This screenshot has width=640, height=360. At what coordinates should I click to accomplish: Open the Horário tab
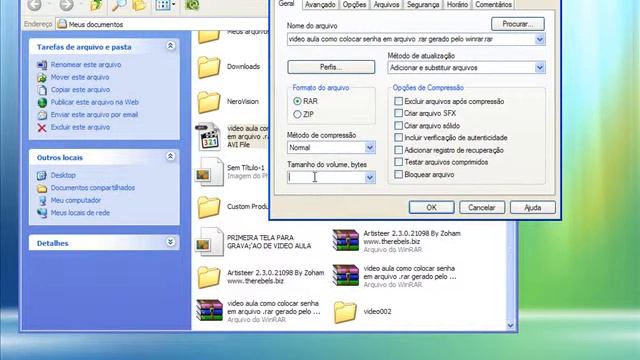tap(457, 4)
